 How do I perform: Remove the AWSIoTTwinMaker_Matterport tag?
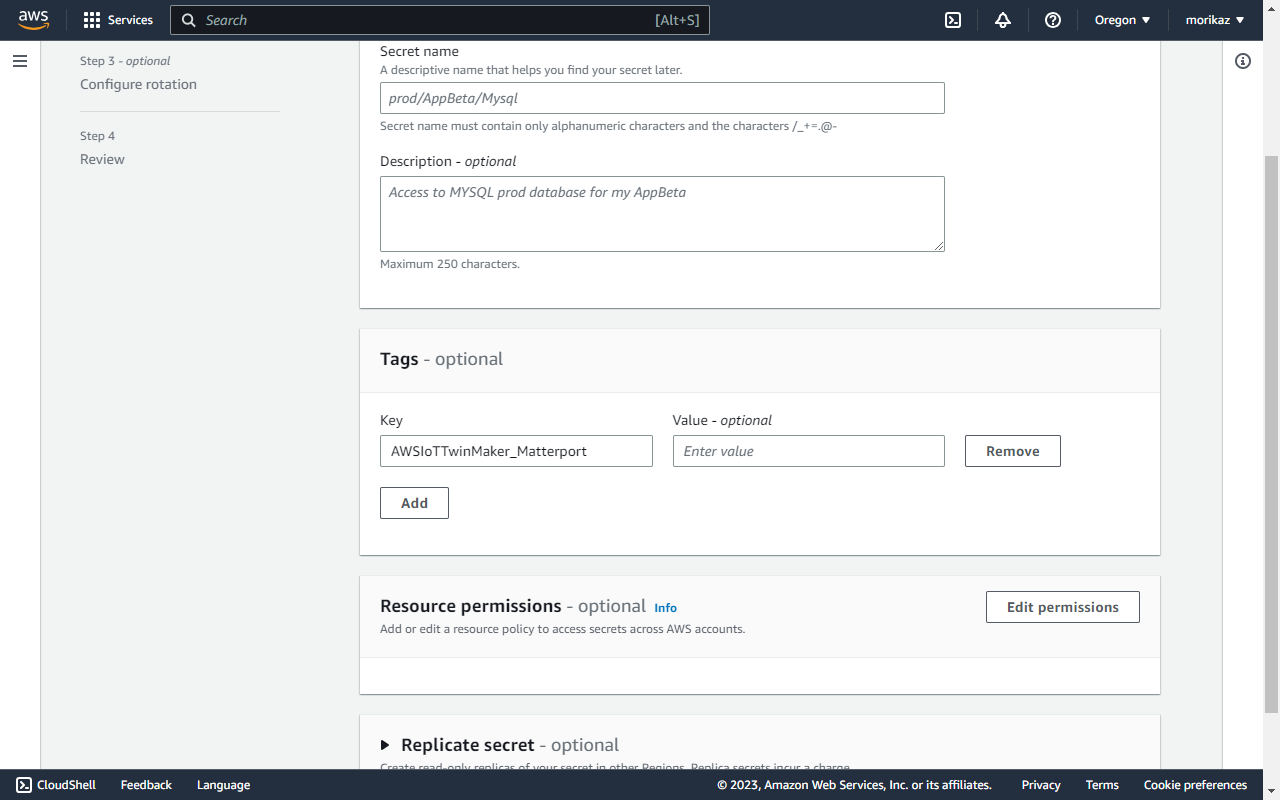(1012, 451)
